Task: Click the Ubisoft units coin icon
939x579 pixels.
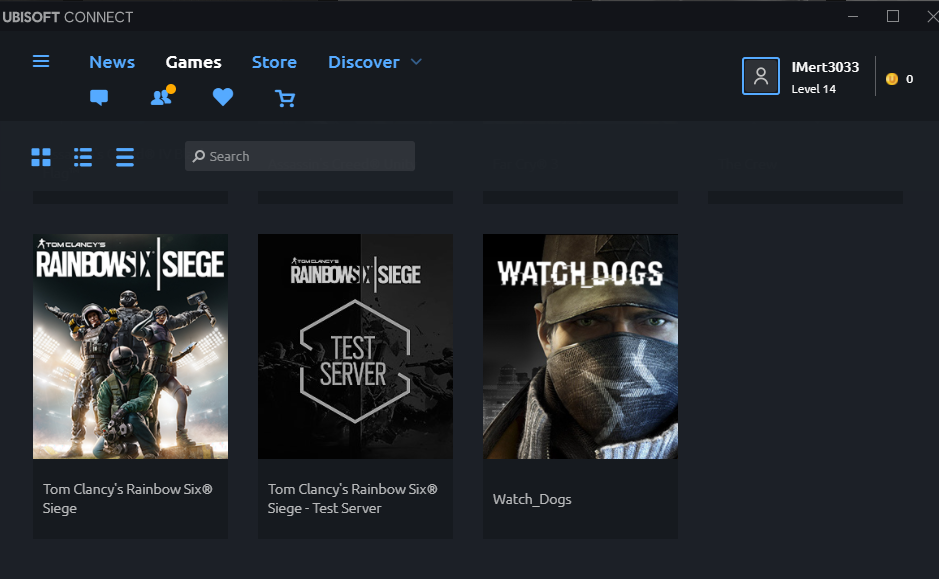Action: tap(892, 79)
